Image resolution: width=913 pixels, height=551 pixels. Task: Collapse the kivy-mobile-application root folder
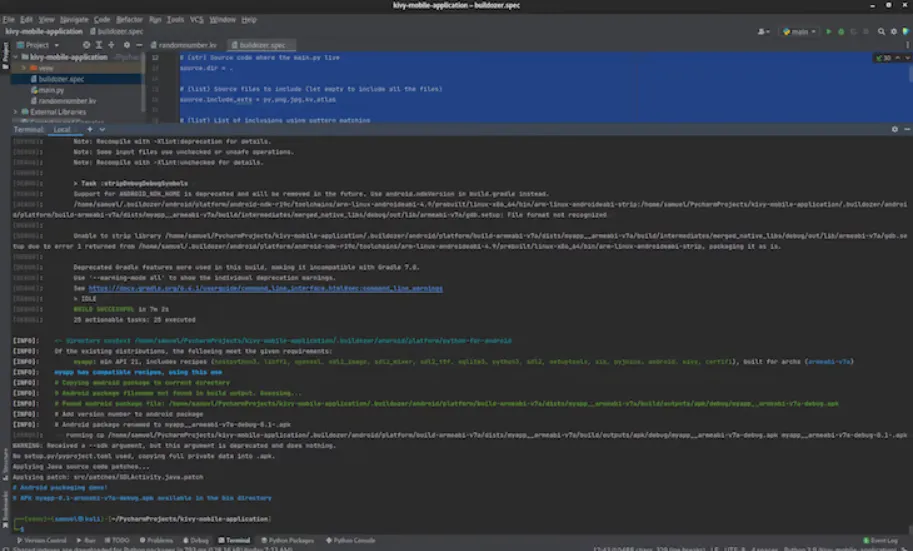click(x=16, y=57)
